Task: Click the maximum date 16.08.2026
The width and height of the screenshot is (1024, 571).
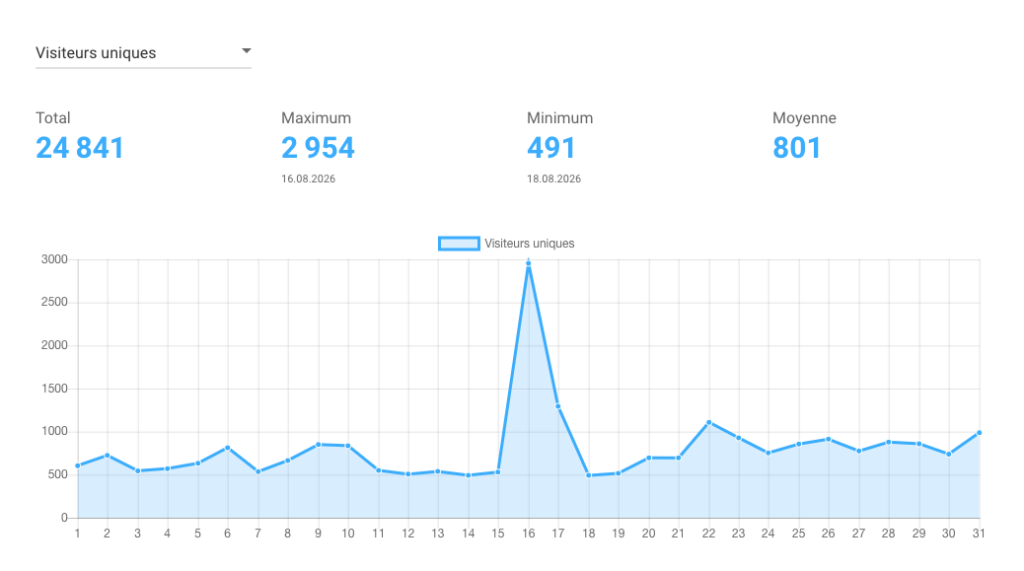Action: (308, 179)
